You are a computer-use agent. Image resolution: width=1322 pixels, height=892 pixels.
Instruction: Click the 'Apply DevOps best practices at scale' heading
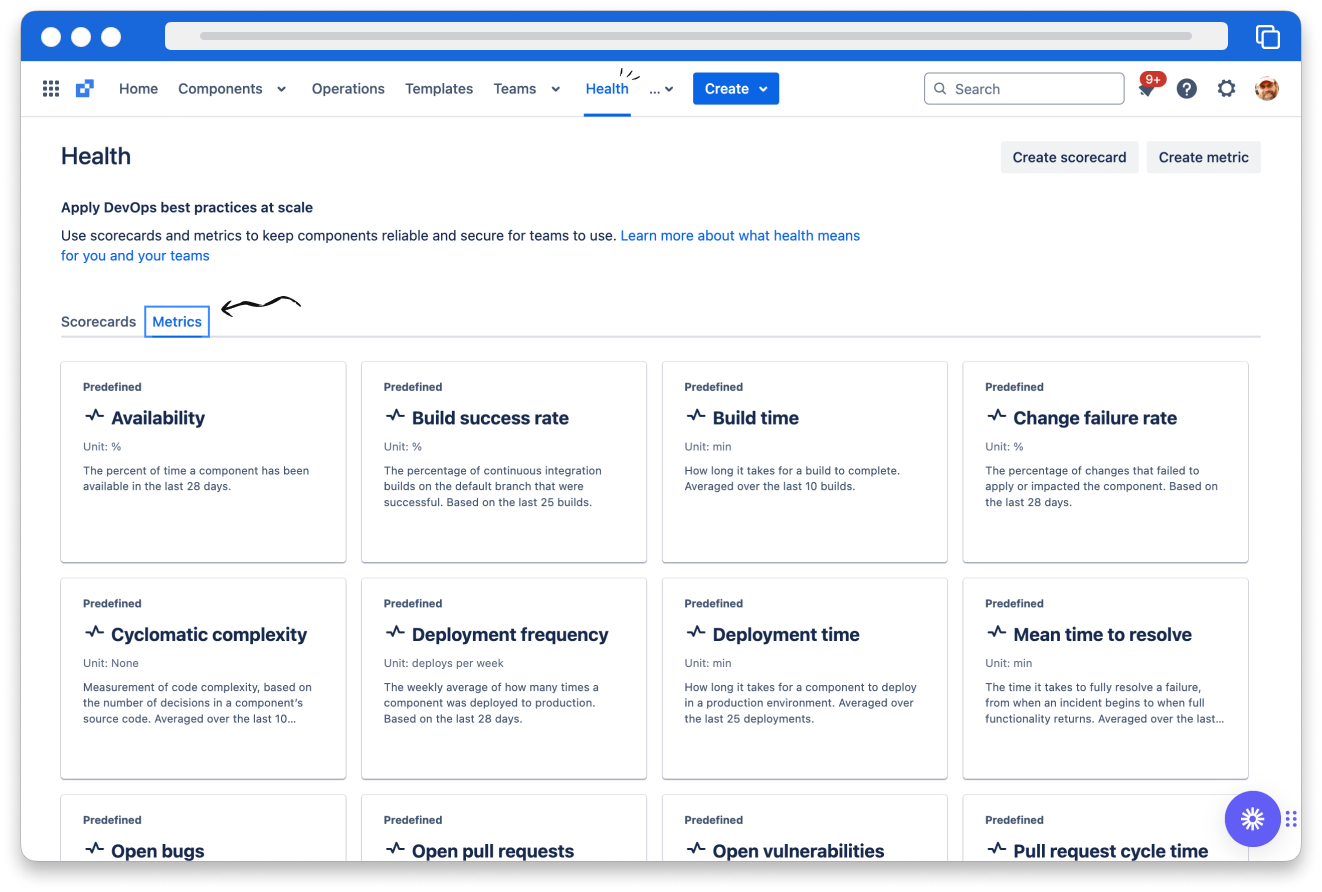tap(187, 208)
